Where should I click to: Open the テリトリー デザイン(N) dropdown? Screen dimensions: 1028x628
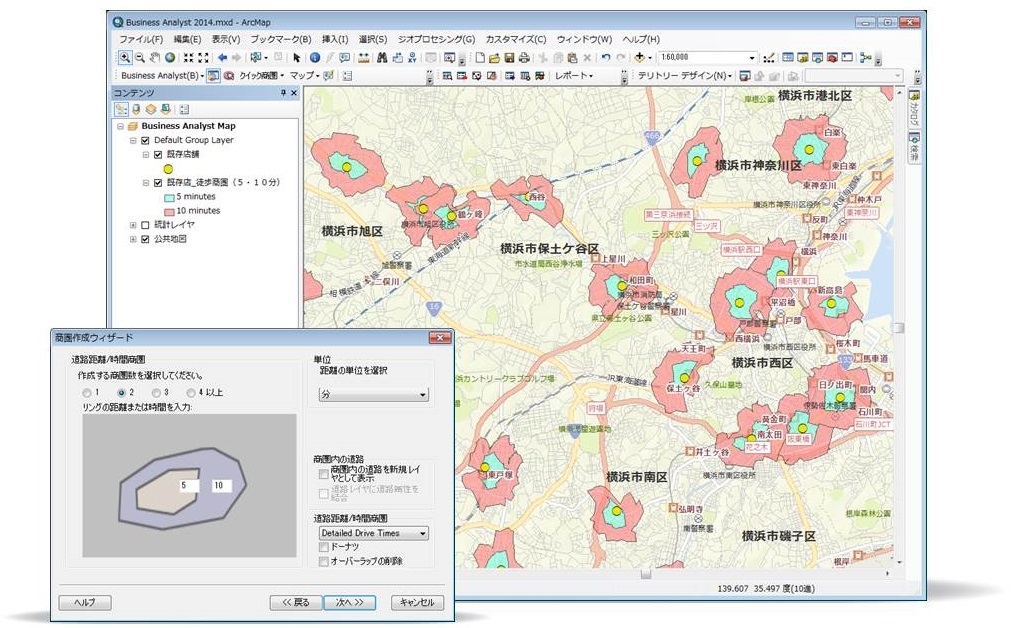pyautogui.click(x=685, y=76)
